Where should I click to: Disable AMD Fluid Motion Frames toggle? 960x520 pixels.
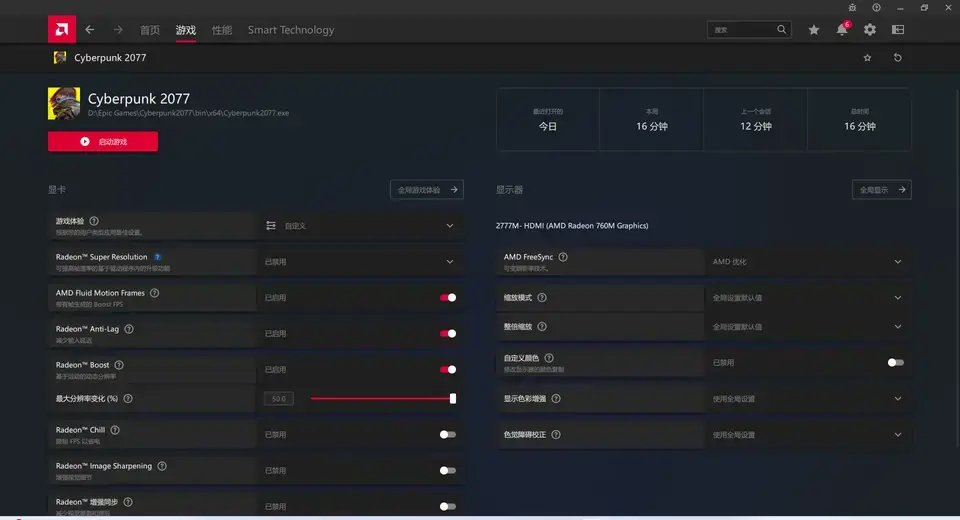click(448, 298)
